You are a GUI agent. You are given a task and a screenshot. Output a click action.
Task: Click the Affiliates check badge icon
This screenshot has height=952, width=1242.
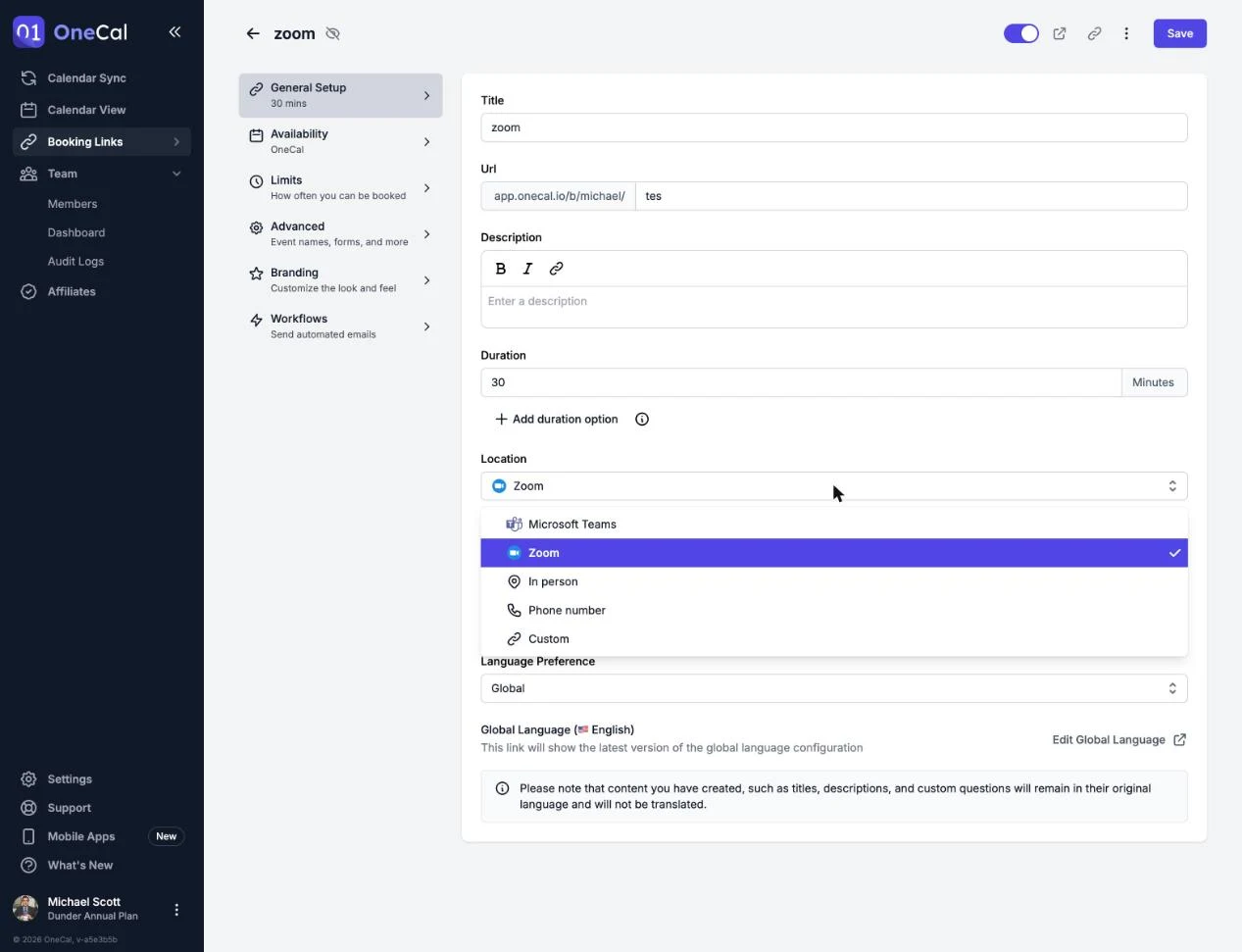(x=28, y=291)
